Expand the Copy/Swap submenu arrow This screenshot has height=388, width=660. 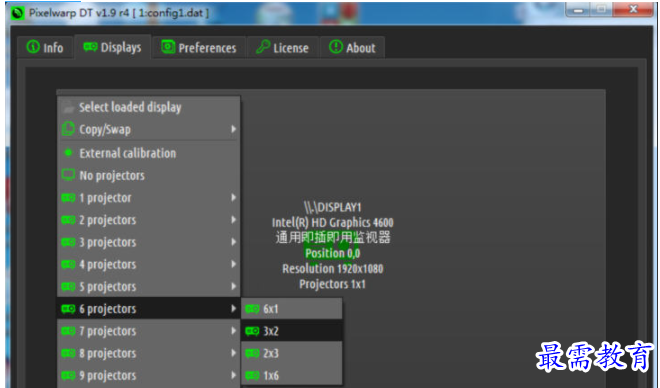(233, 129)
